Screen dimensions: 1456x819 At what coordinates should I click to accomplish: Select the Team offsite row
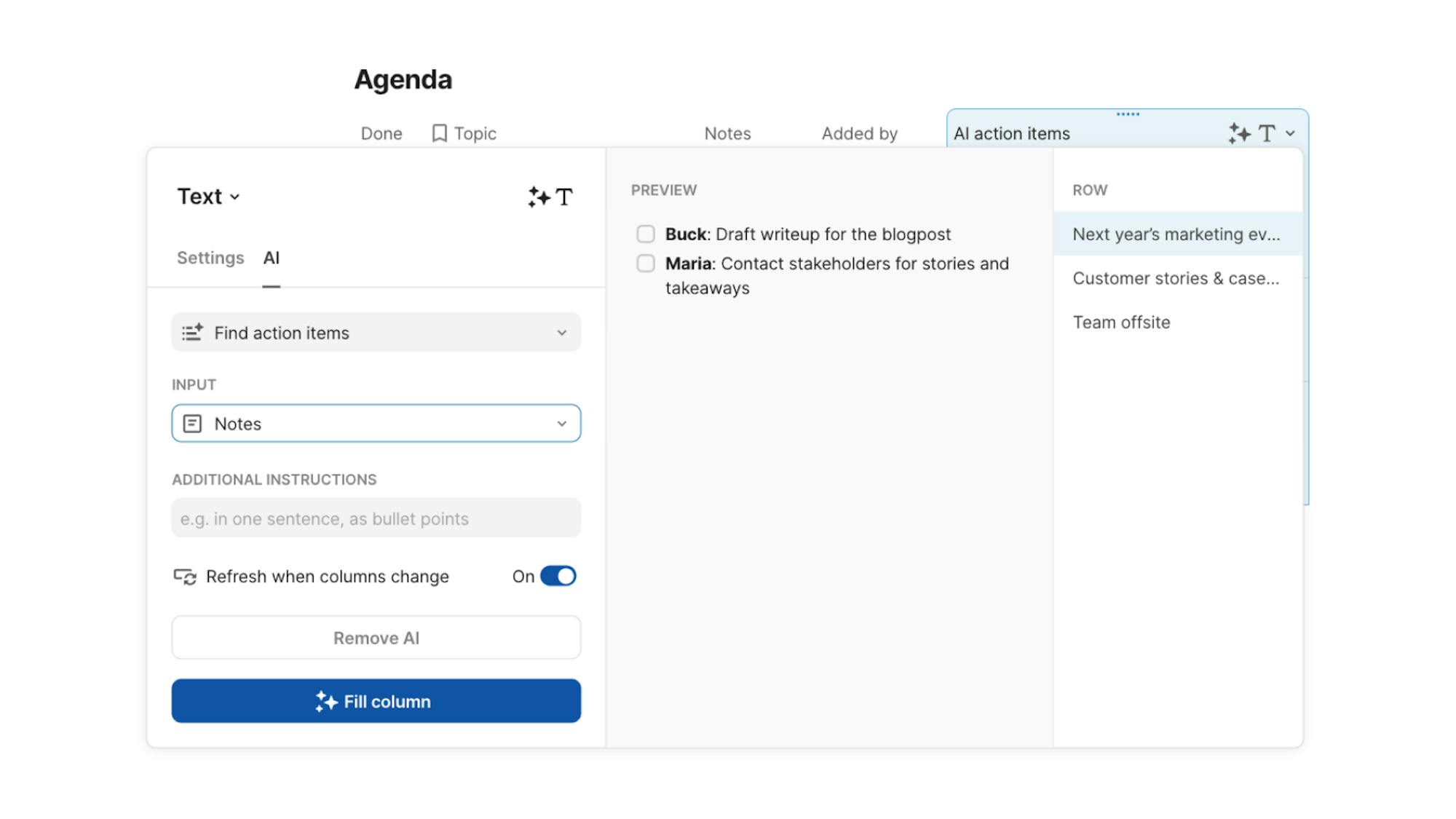click(x=1121, y=322)
